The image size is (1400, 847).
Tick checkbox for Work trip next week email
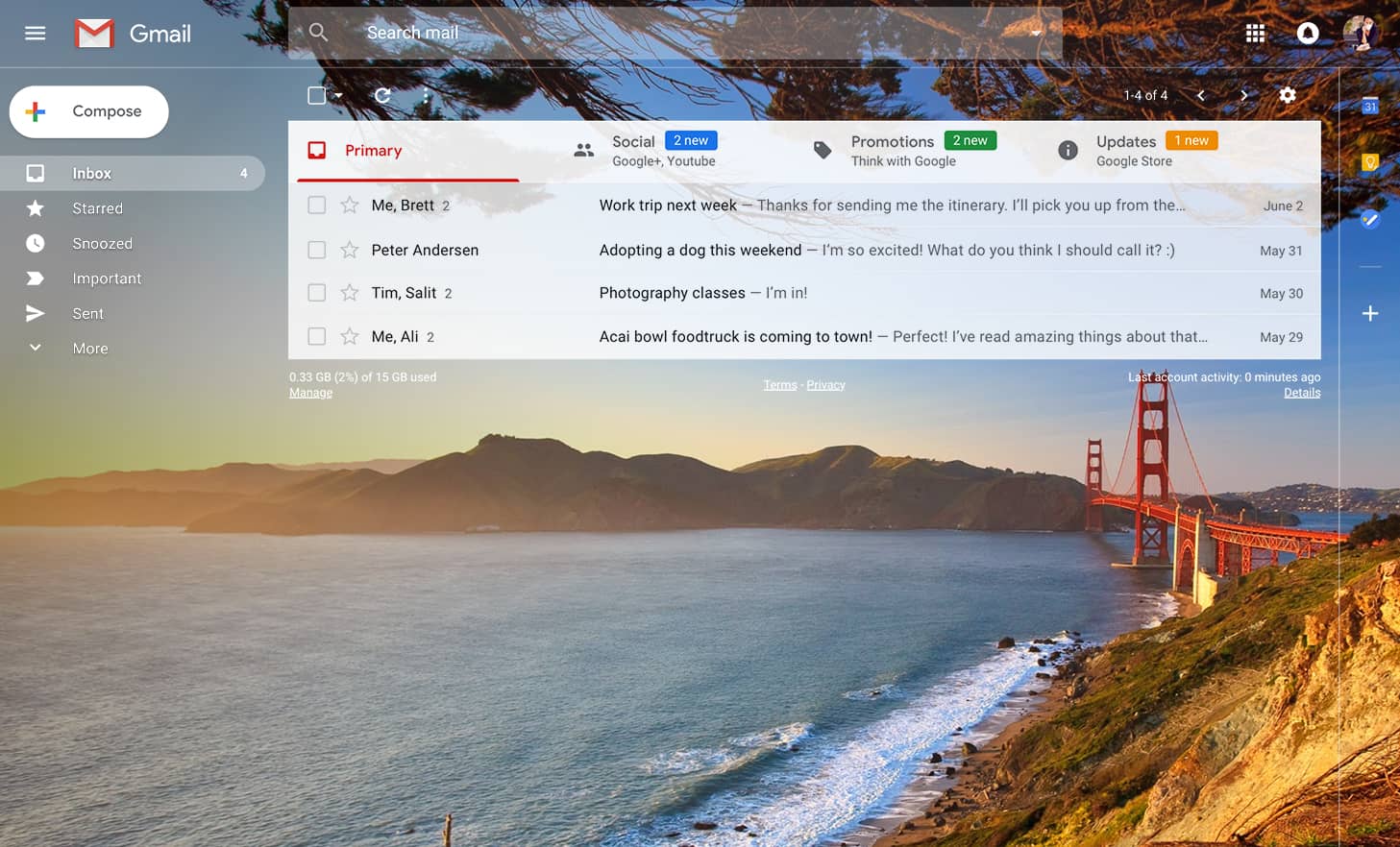coord(316,206)
